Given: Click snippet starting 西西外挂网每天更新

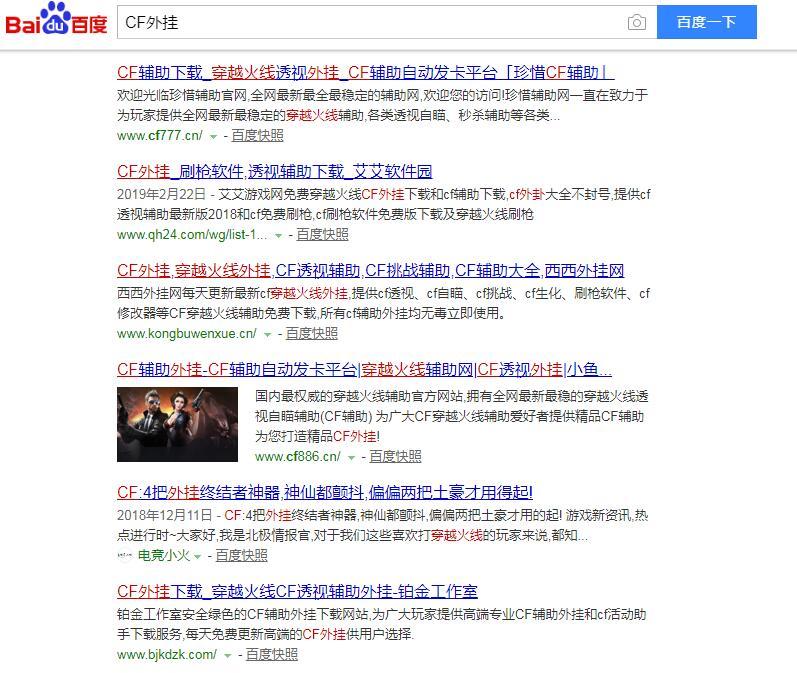Looking at the screenshot, I should tap(384, 303).
